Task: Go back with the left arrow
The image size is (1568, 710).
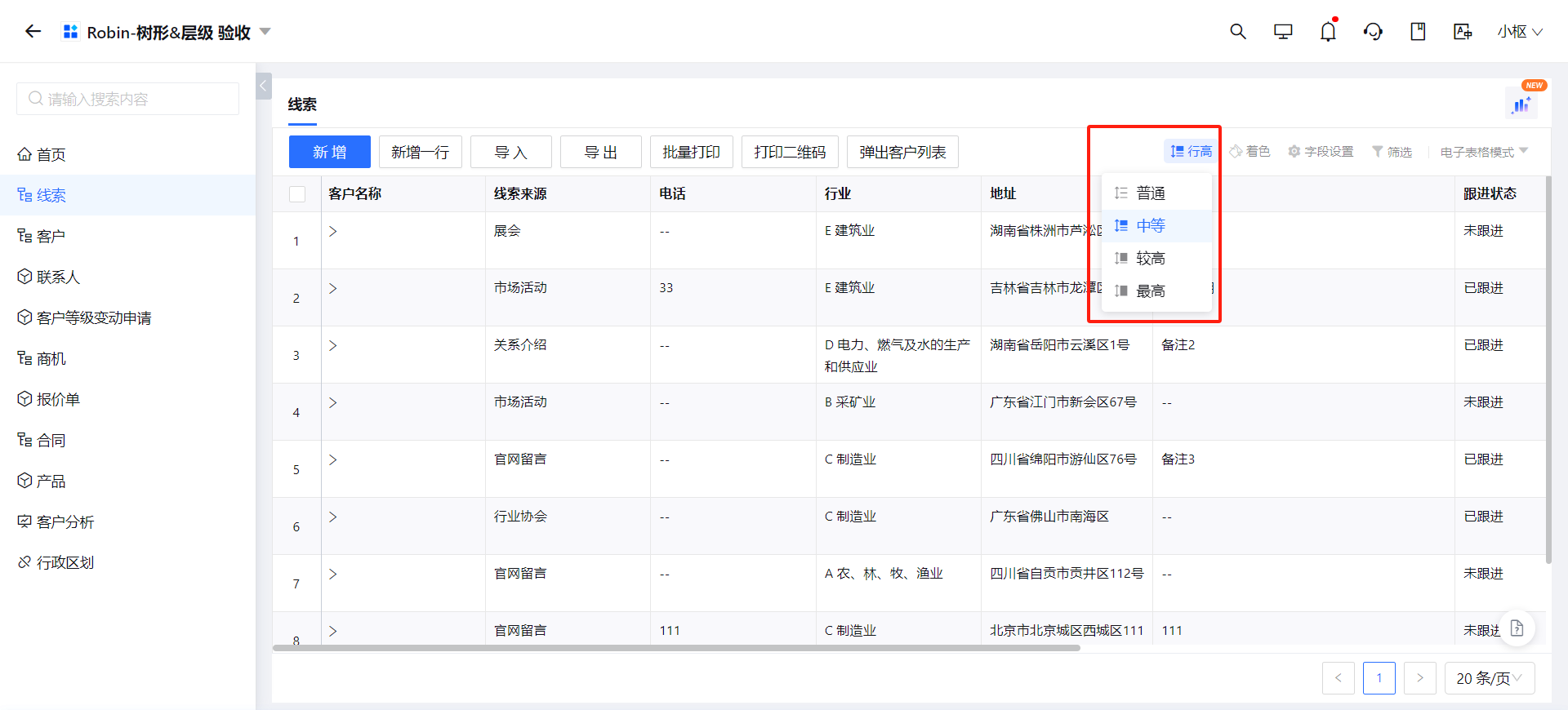Action: click(33, 32)
